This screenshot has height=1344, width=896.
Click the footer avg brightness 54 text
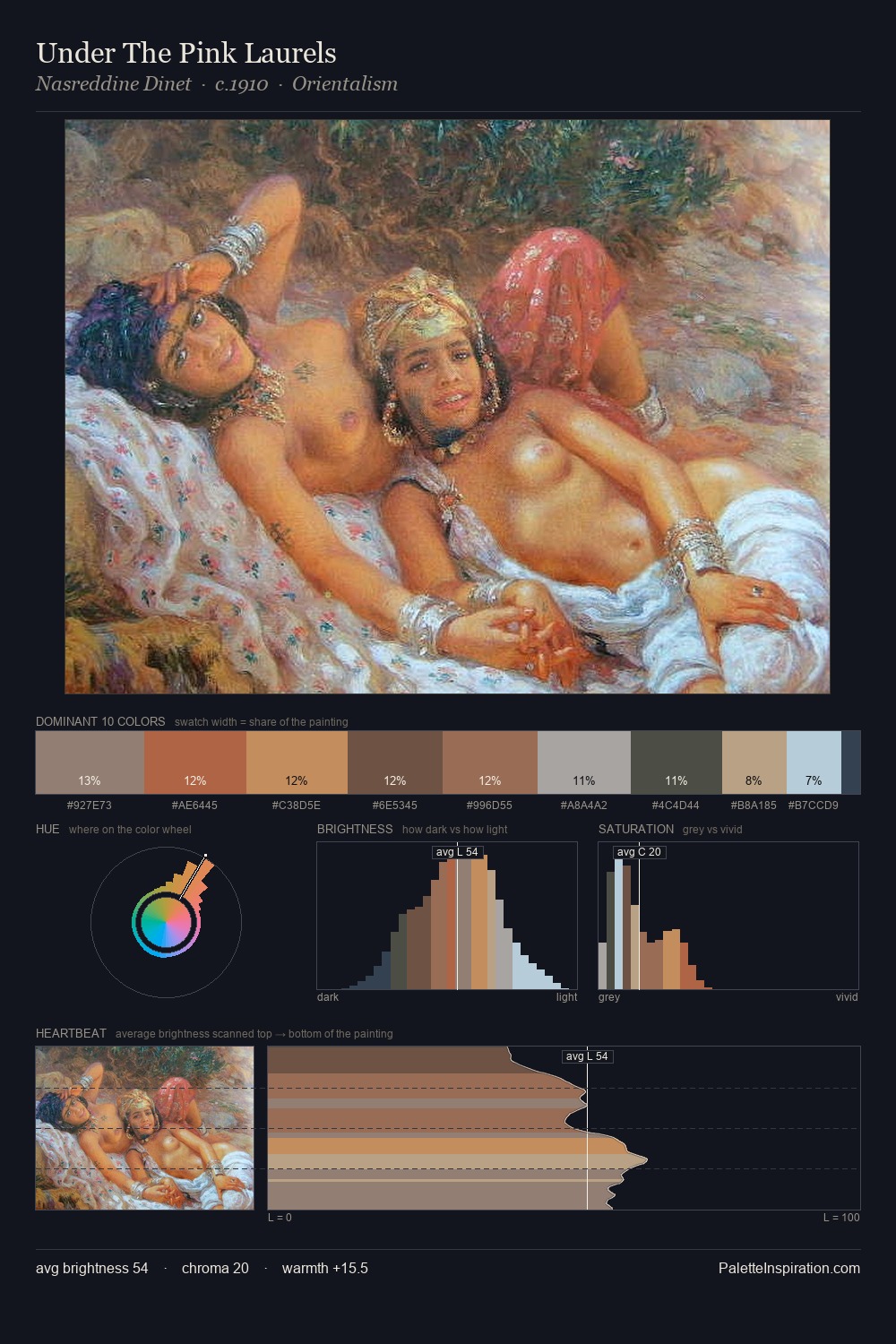[92, 1268]
